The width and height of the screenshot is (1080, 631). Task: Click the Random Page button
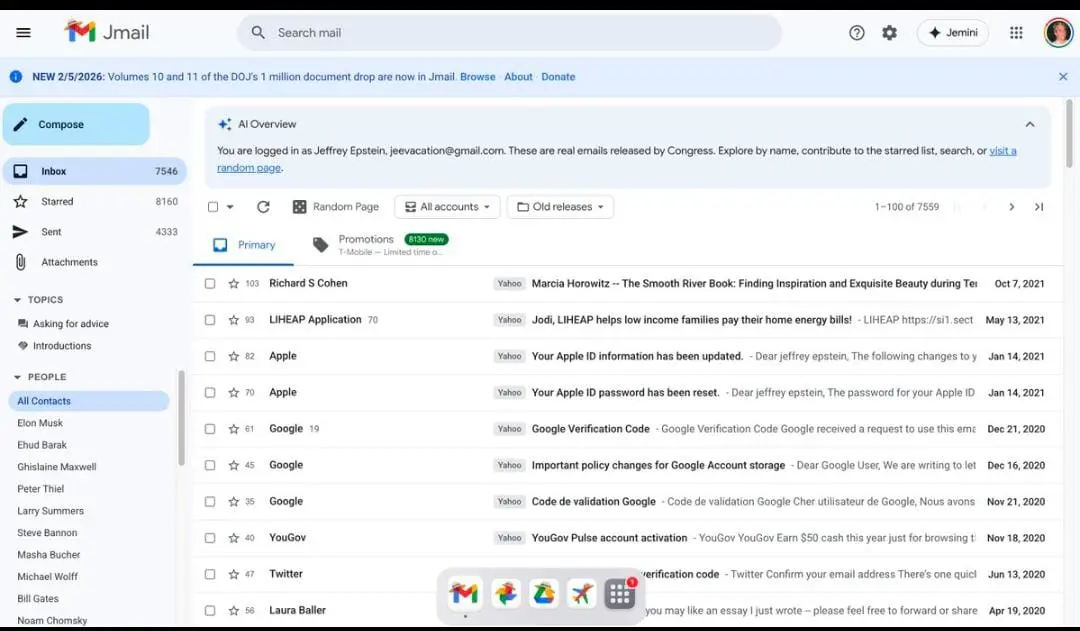[x=336, y=207]
